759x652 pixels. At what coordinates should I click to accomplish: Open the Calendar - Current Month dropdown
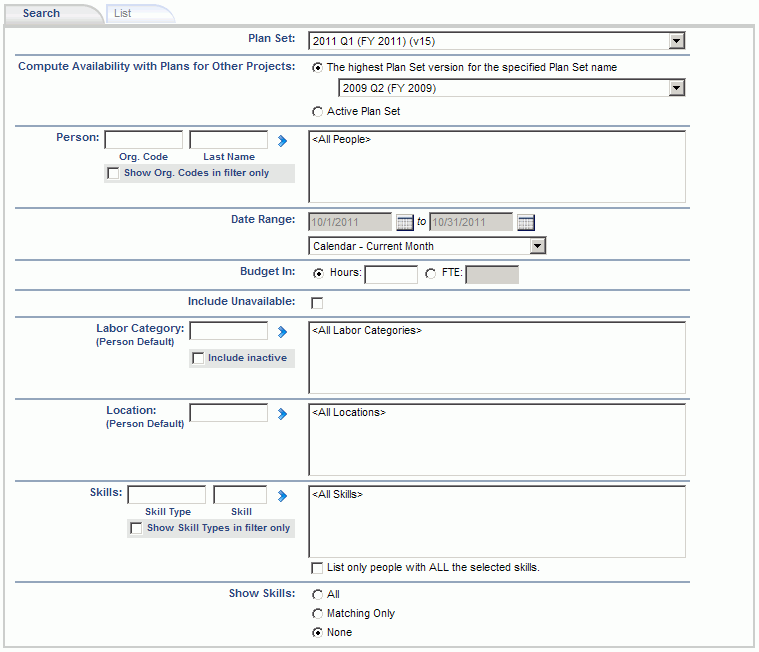[x=537, y=246]
